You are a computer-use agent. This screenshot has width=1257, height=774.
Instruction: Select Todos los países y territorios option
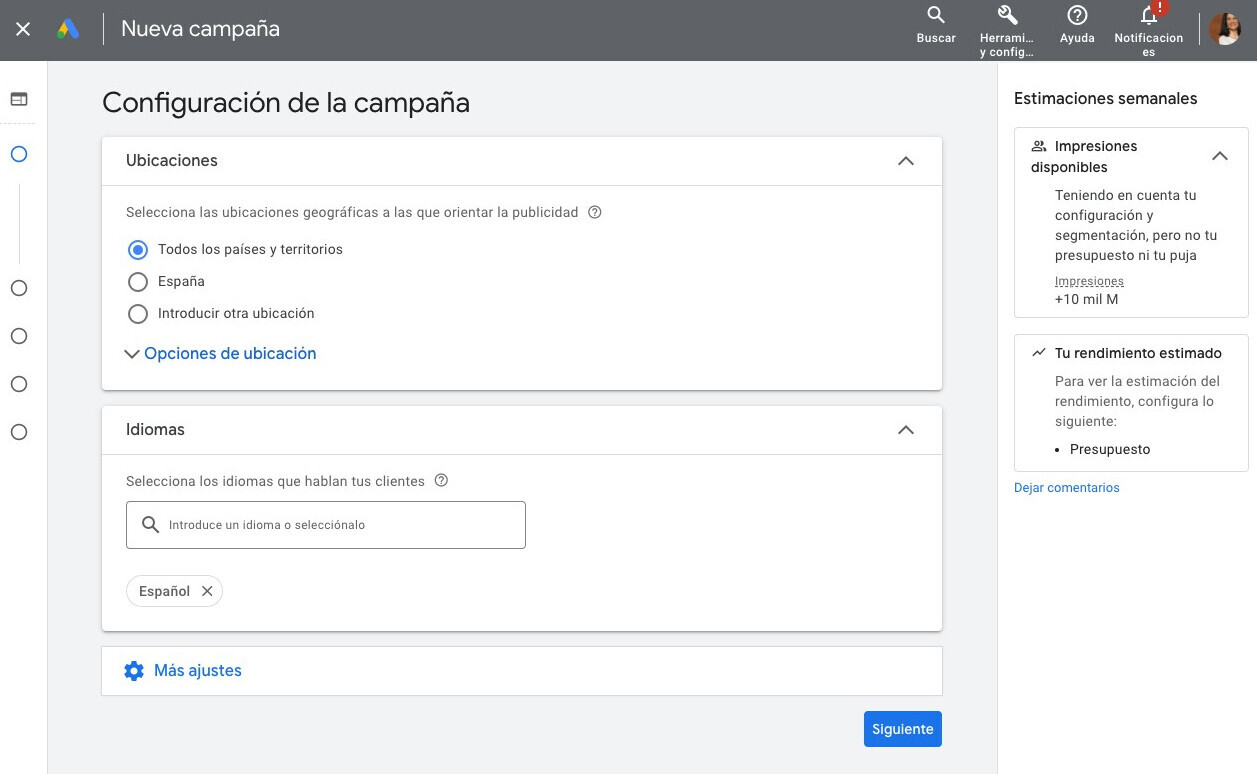click(138, 249)
